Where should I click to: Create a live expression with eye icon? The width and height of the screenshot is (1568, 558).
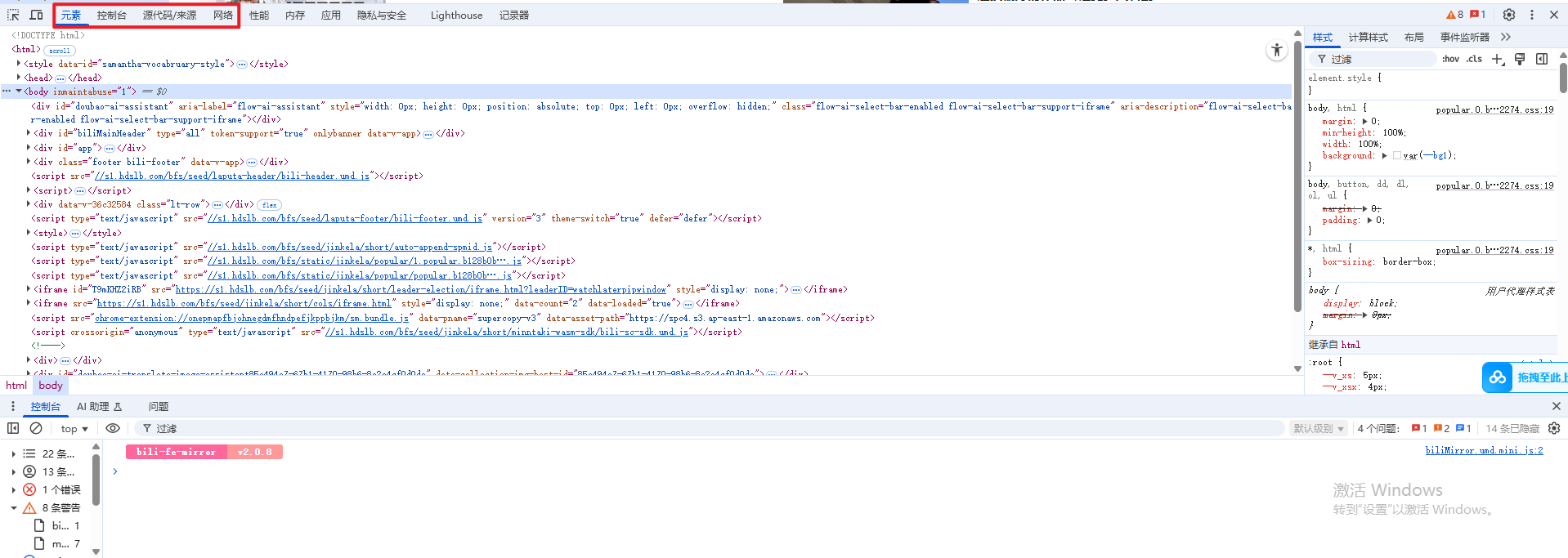click(x=113, y=428)
